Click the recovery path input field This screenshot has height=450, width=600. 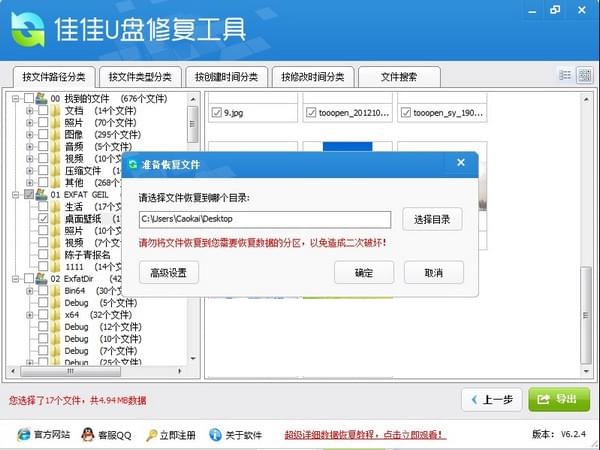pyautogui.click(x=265, y=219)
